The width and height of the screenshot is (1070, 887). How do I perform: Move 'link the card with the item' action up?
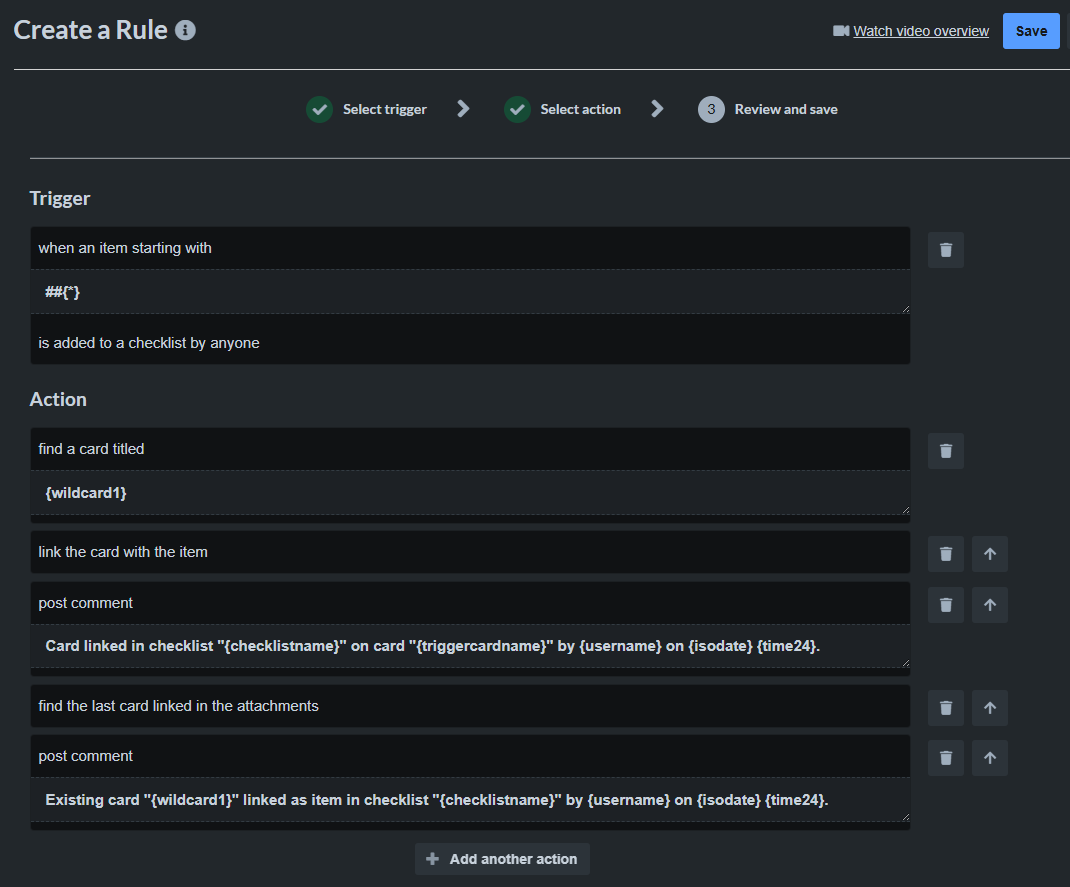click(990, 554)
